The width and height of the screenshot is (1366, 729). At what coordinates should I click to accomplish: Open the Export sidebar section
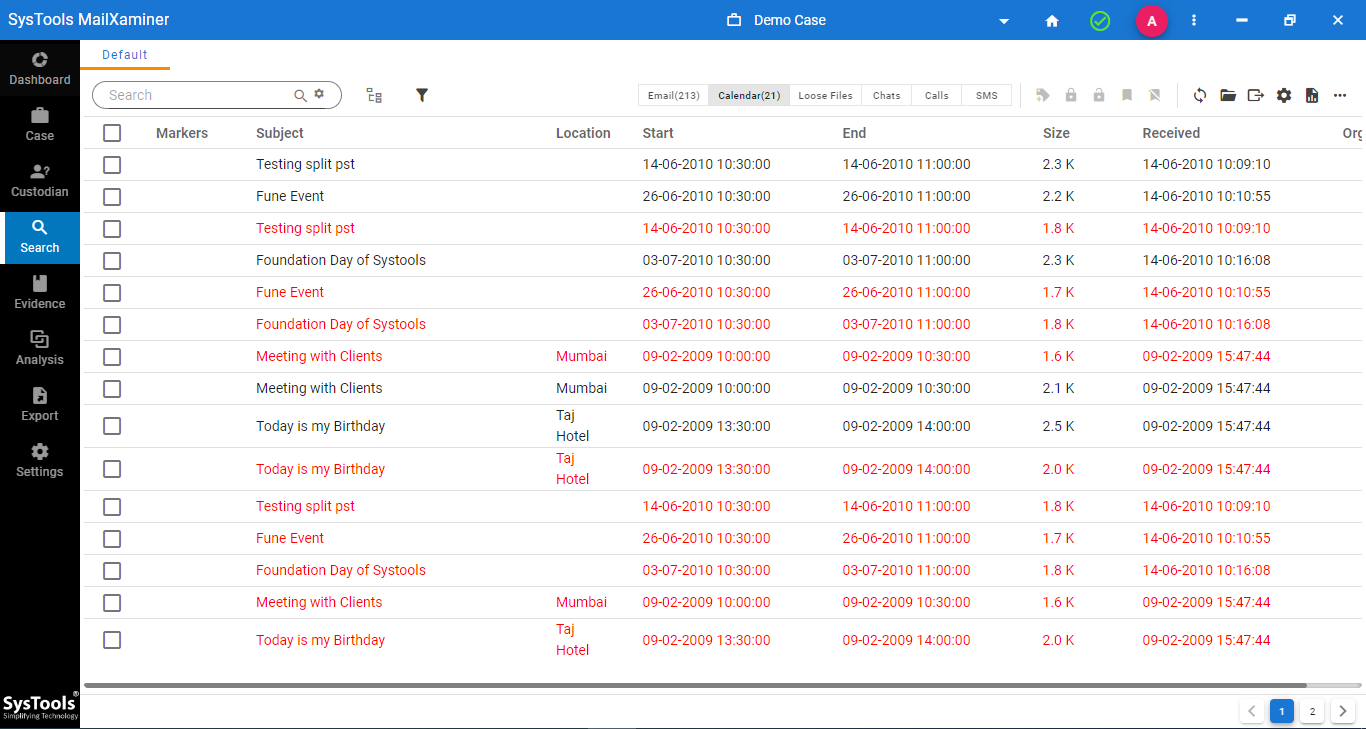40,405
